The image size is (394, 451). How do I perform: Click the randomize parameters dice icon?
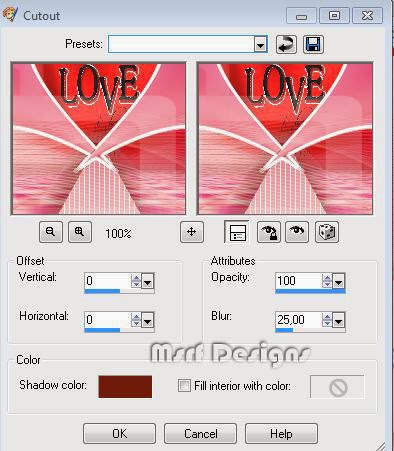click(x=327, y=232)
